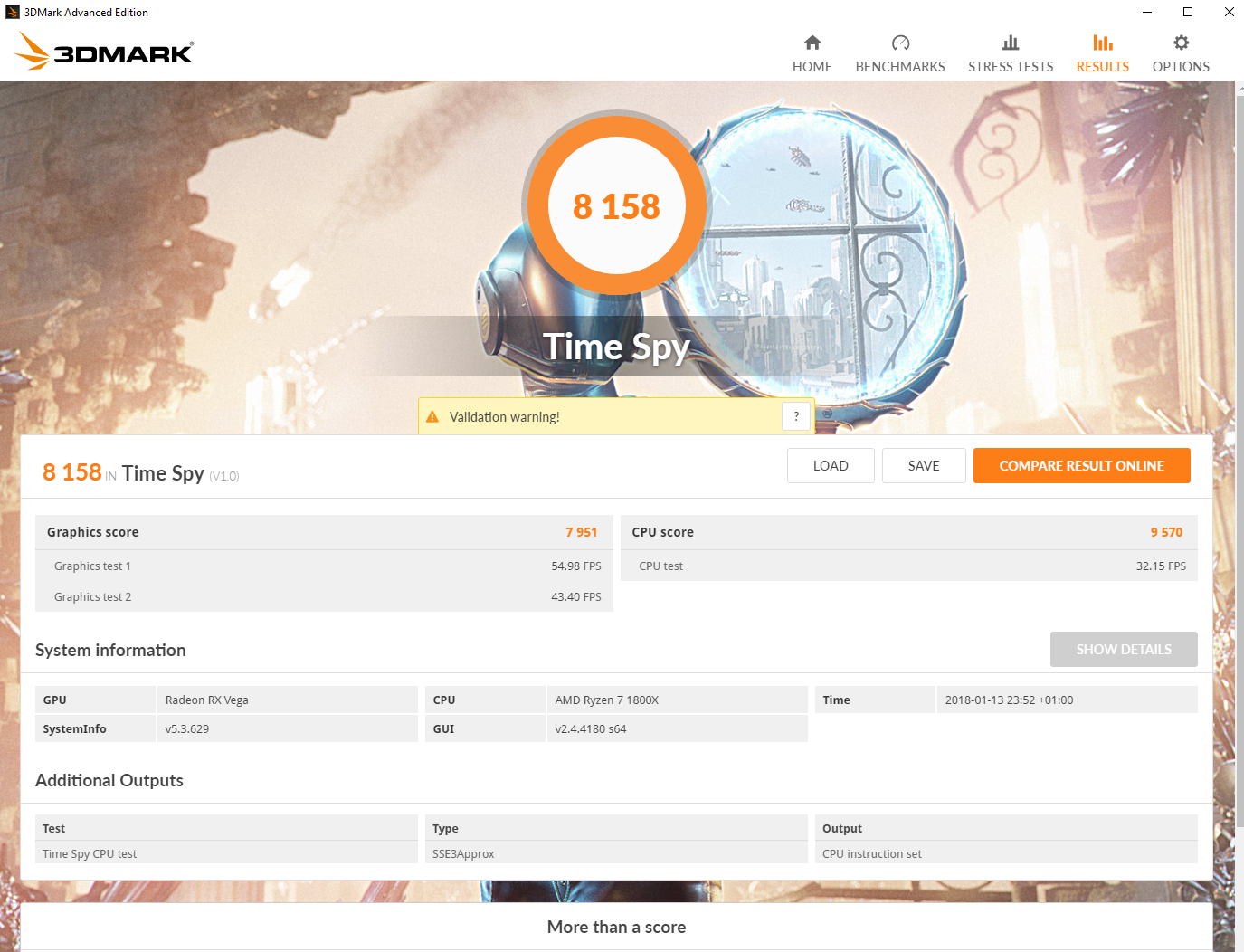Screen dimensions: 1244x952
Task: Click the System information heading
Action: [110, 650]
